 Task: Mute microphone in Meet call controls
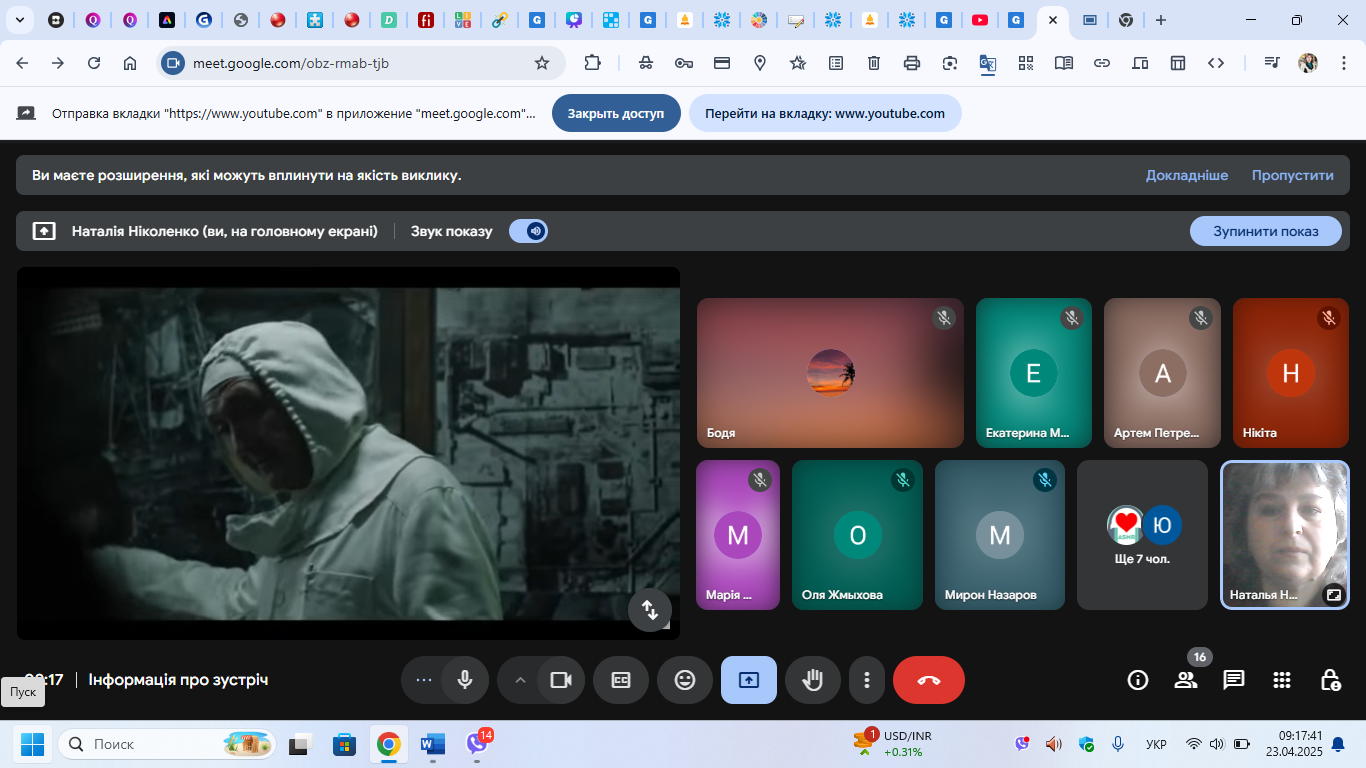[x=465, y=680]
